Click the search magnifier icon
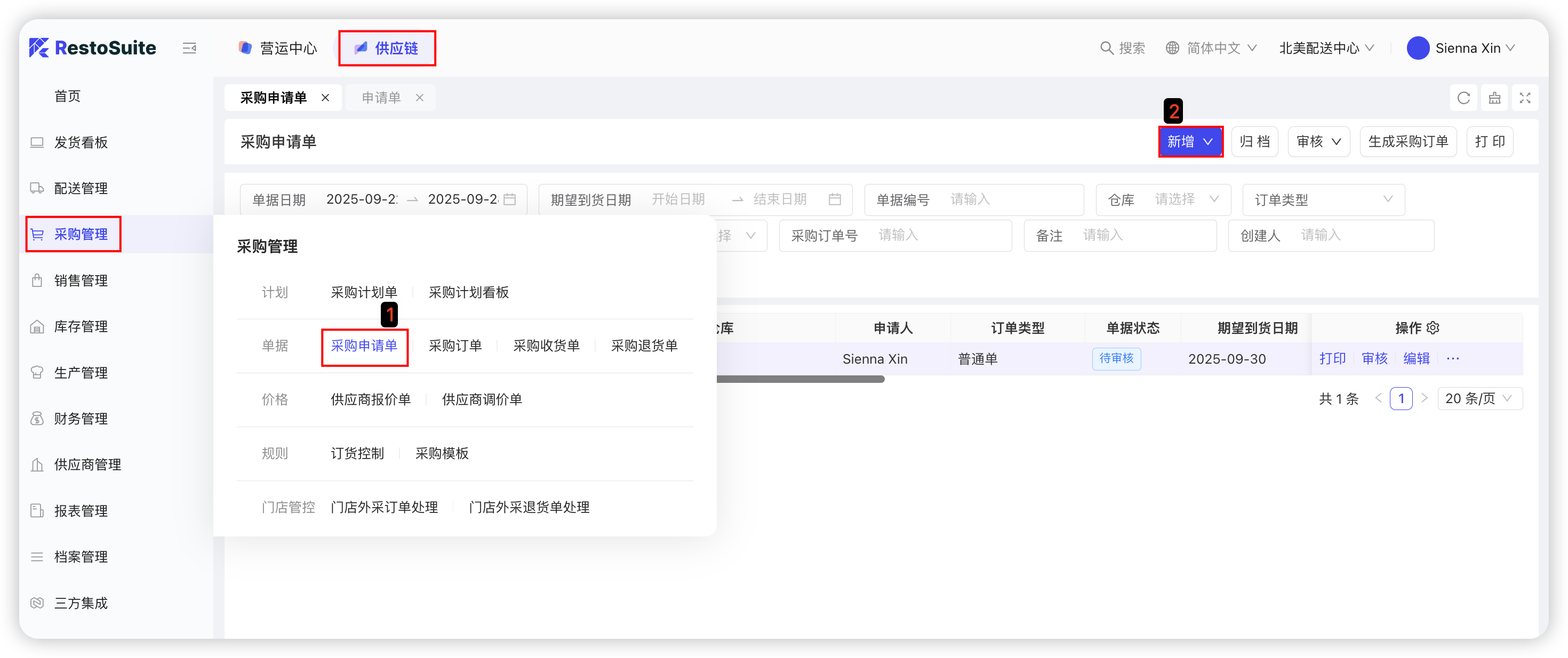 (x=1106, y=48)
